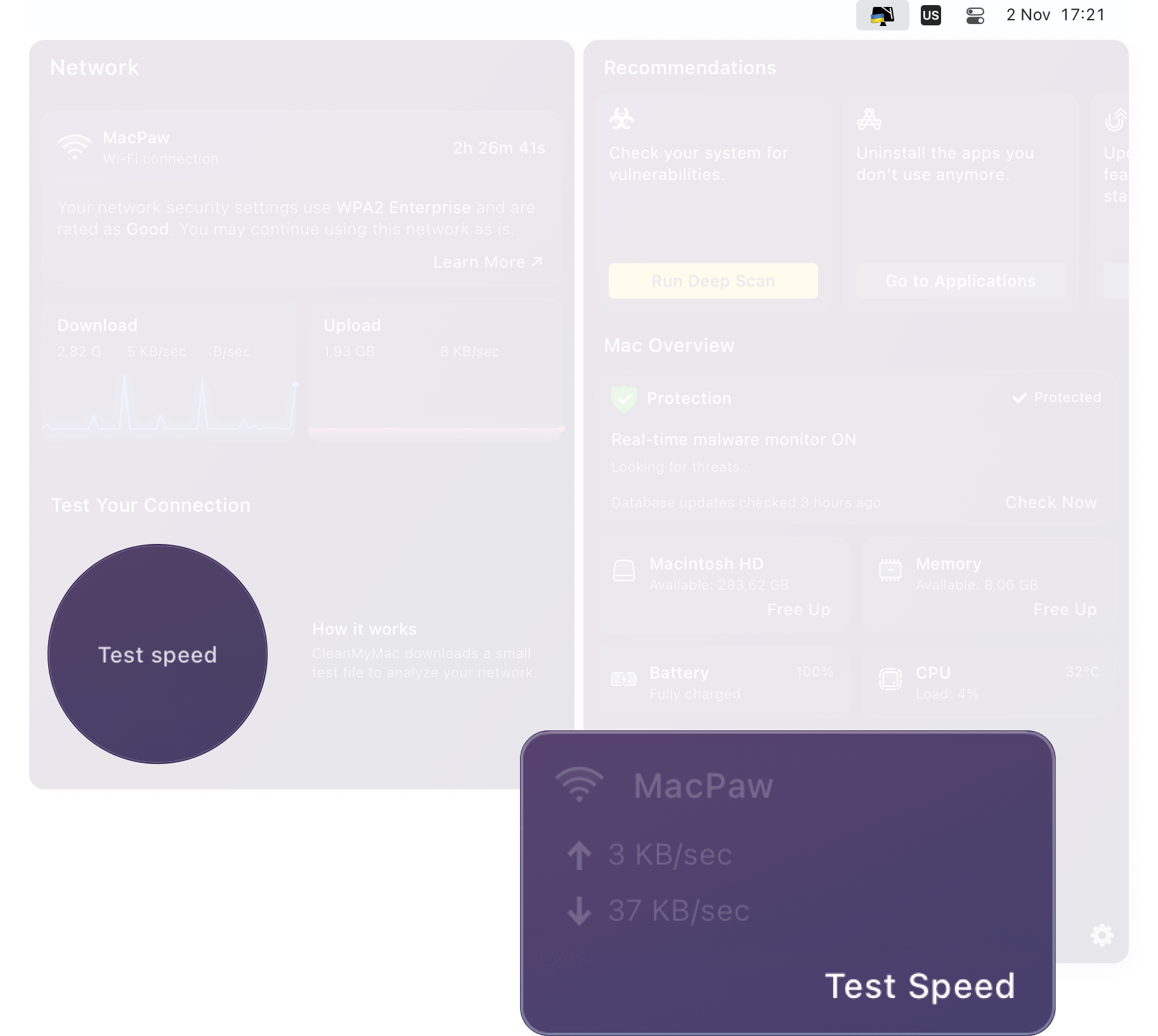This screenshot has height=1036, width=1158.
Task: Click the Memory chip icon
Action: point(890,570)
